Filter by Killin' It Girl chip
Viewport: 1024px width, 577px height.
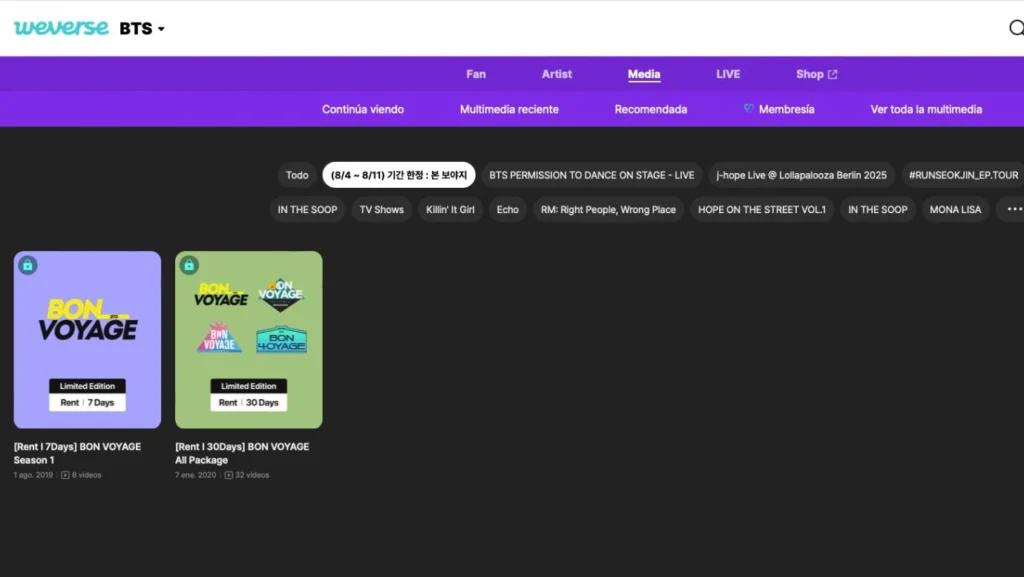tap(450, 210)
